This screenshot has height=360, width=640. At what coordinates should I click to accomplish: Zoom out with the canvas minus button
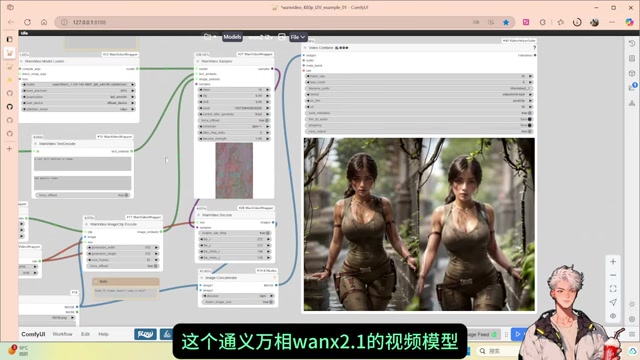click(613, 275)
